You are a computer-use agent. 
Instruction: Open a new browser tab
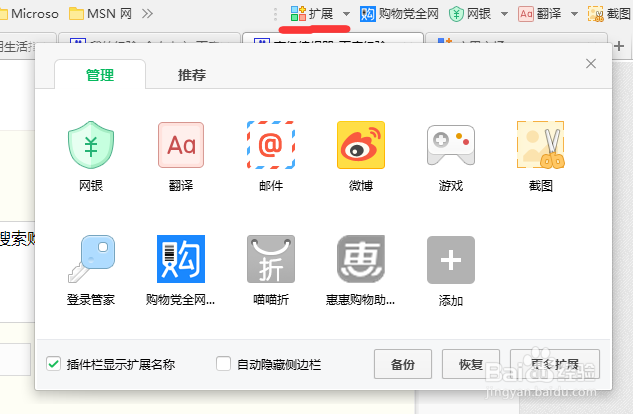point(619,46)
